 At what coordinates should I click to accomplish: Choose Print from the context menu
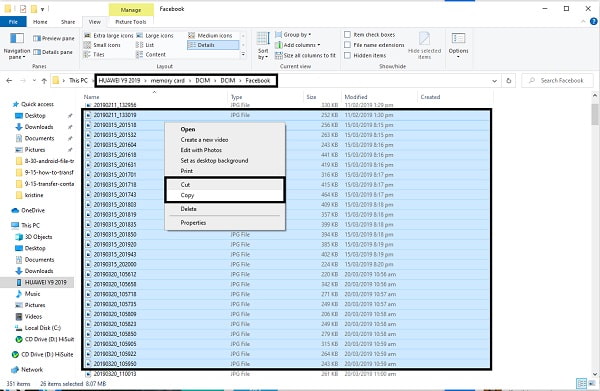(225, 171)
